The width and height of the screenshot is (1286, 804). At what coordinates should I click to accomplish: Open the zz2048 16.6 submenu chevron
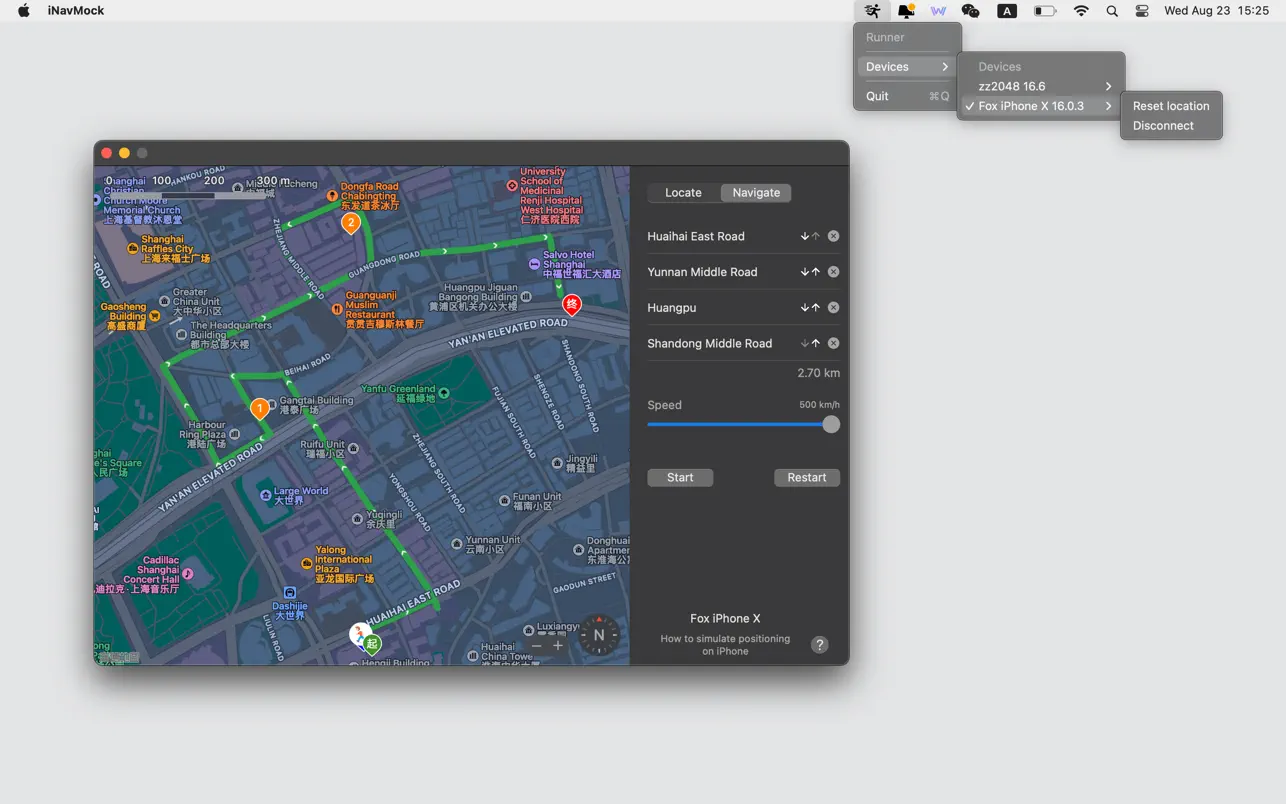pos(1107,86)
